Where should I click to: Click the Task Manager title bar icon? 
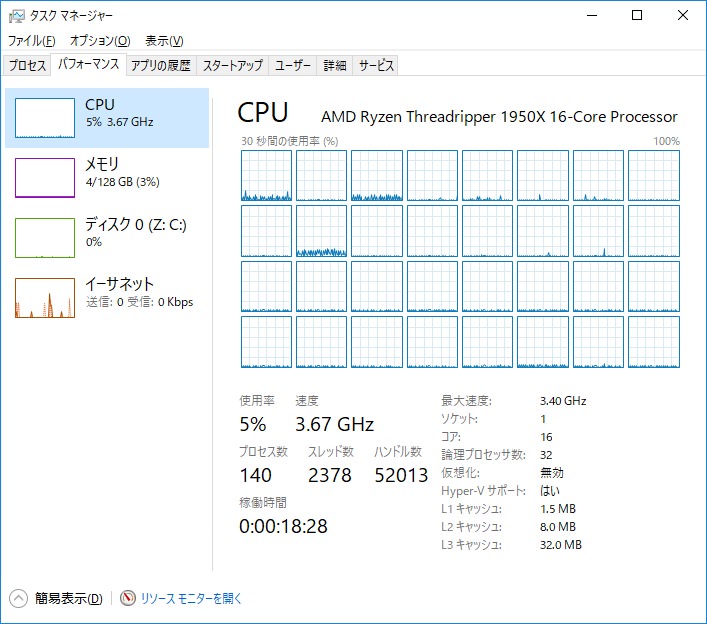[x=16, y=16]
